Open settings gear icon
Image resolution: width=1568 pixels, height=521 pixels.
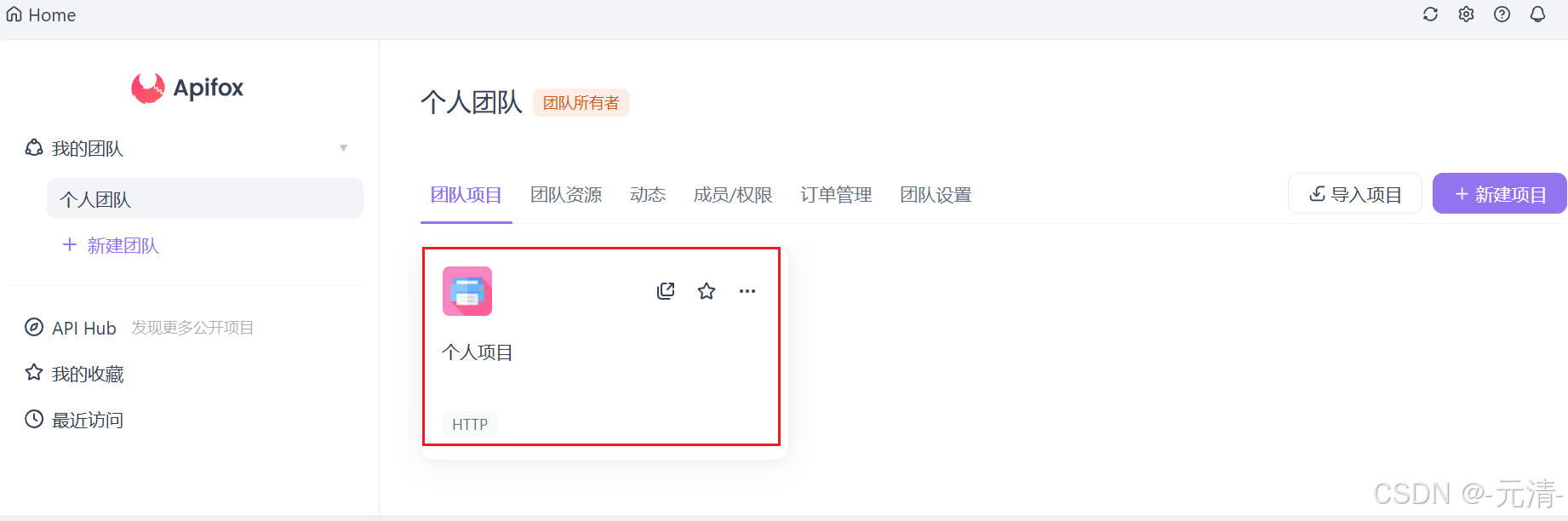point(1466,14)
